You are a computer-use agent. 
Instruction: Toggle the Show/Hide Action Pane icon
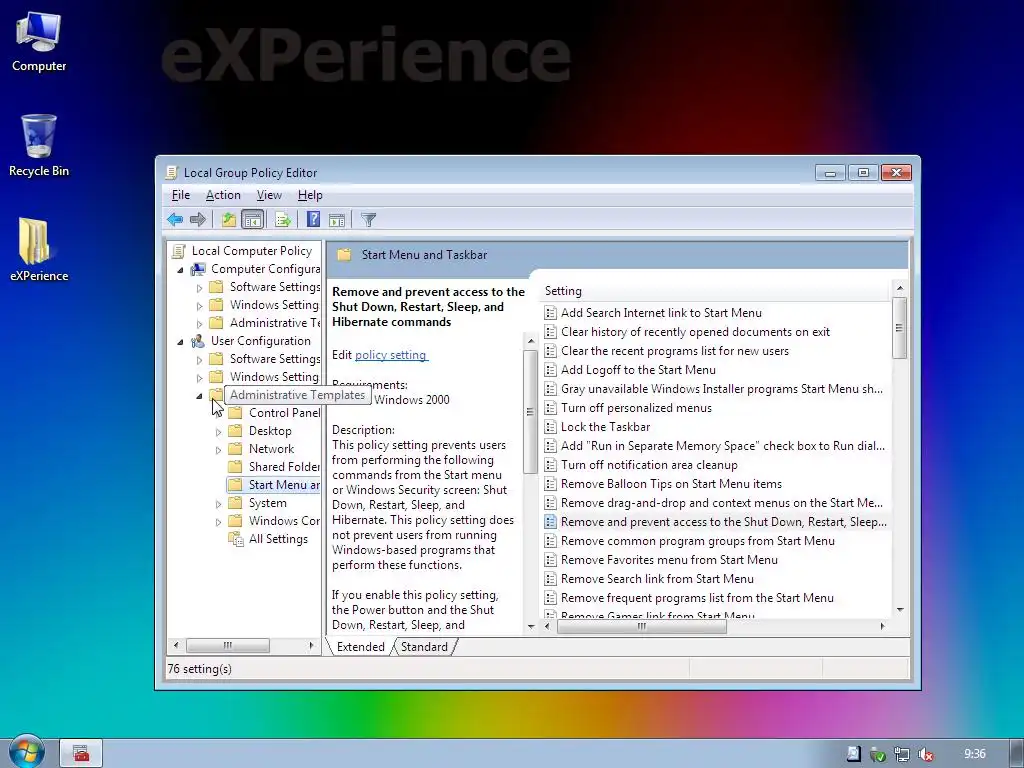[337, 219]
